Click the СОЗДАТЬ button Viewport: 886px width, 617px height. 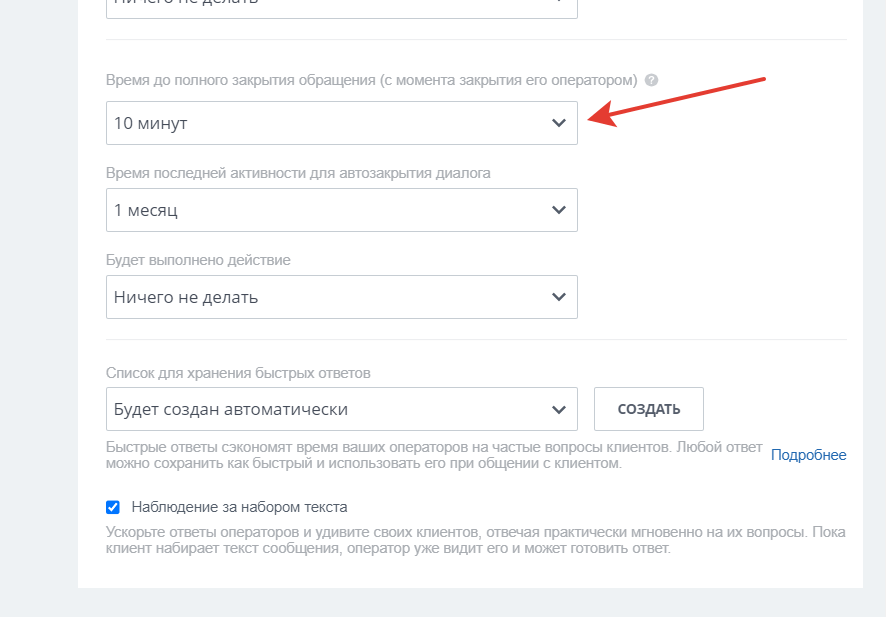[649, 409]
